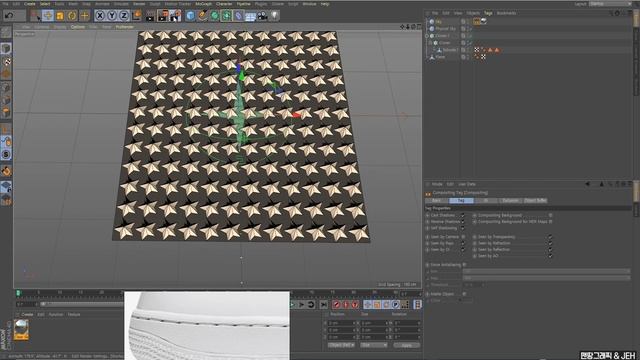The image size is (640, 360).
Task: Click the last used tool plus icon
Action: point(84,16)
